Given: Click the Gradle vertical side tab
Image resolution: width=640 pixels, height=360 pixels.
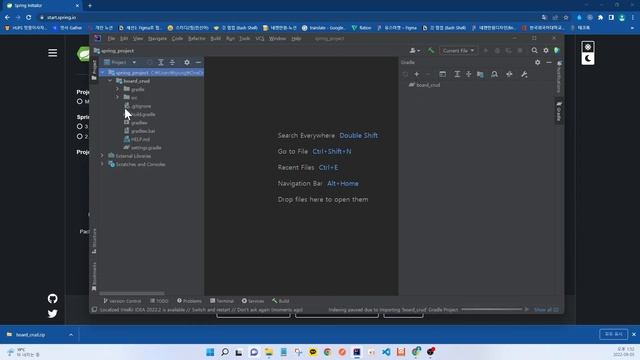Looking at the screenshot, I should click(x=559, y=111).
